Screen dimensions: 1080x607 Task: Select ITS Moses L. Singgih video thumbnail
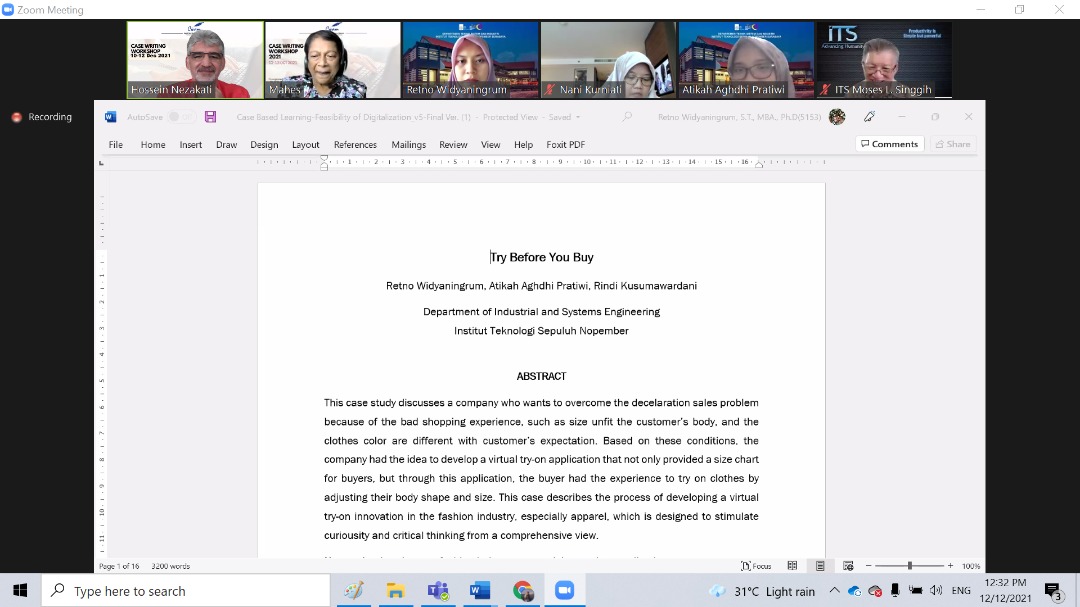(x=884, y=60)
